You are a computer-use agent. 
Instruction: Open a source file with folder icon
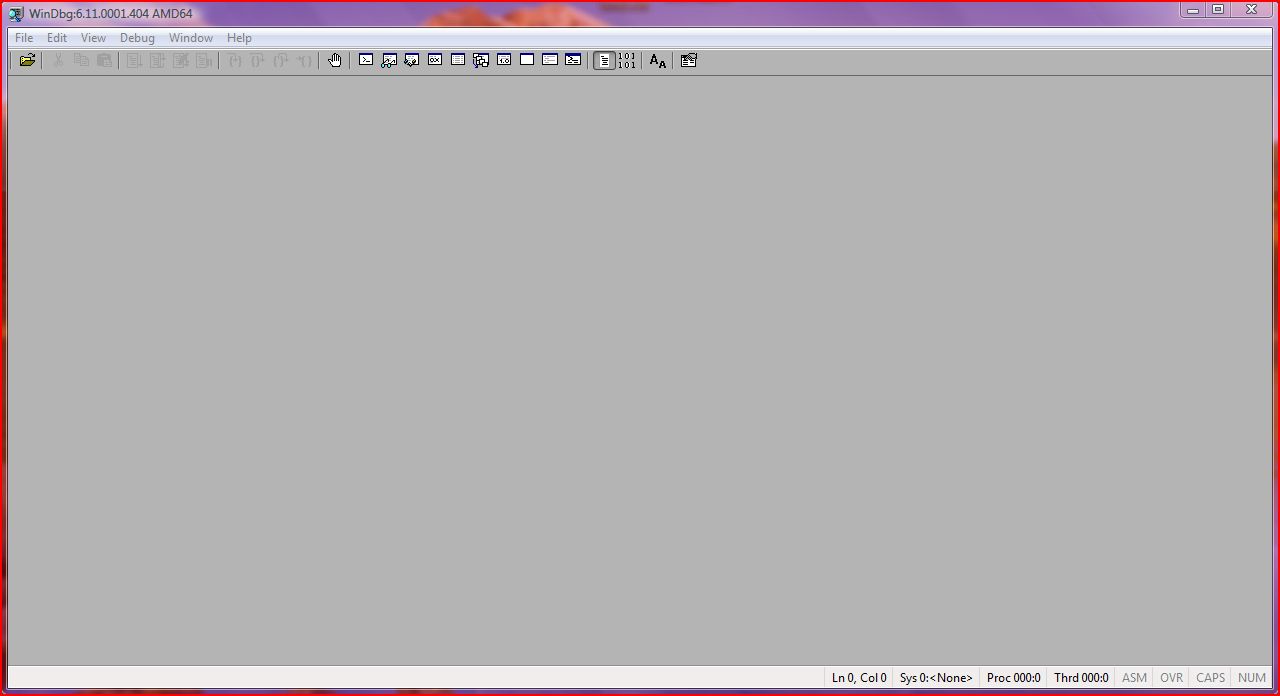tap(27, 60)
